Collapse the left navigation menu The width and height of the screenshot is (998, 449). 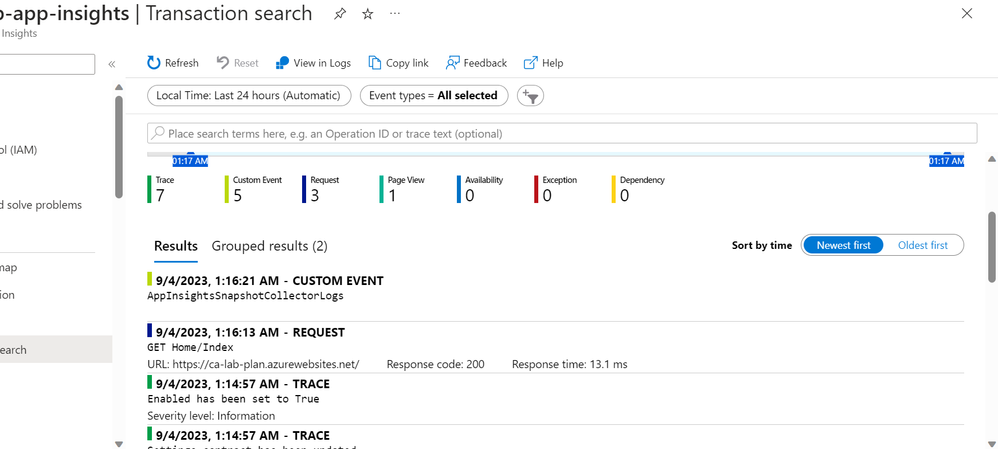pos(112,64)
